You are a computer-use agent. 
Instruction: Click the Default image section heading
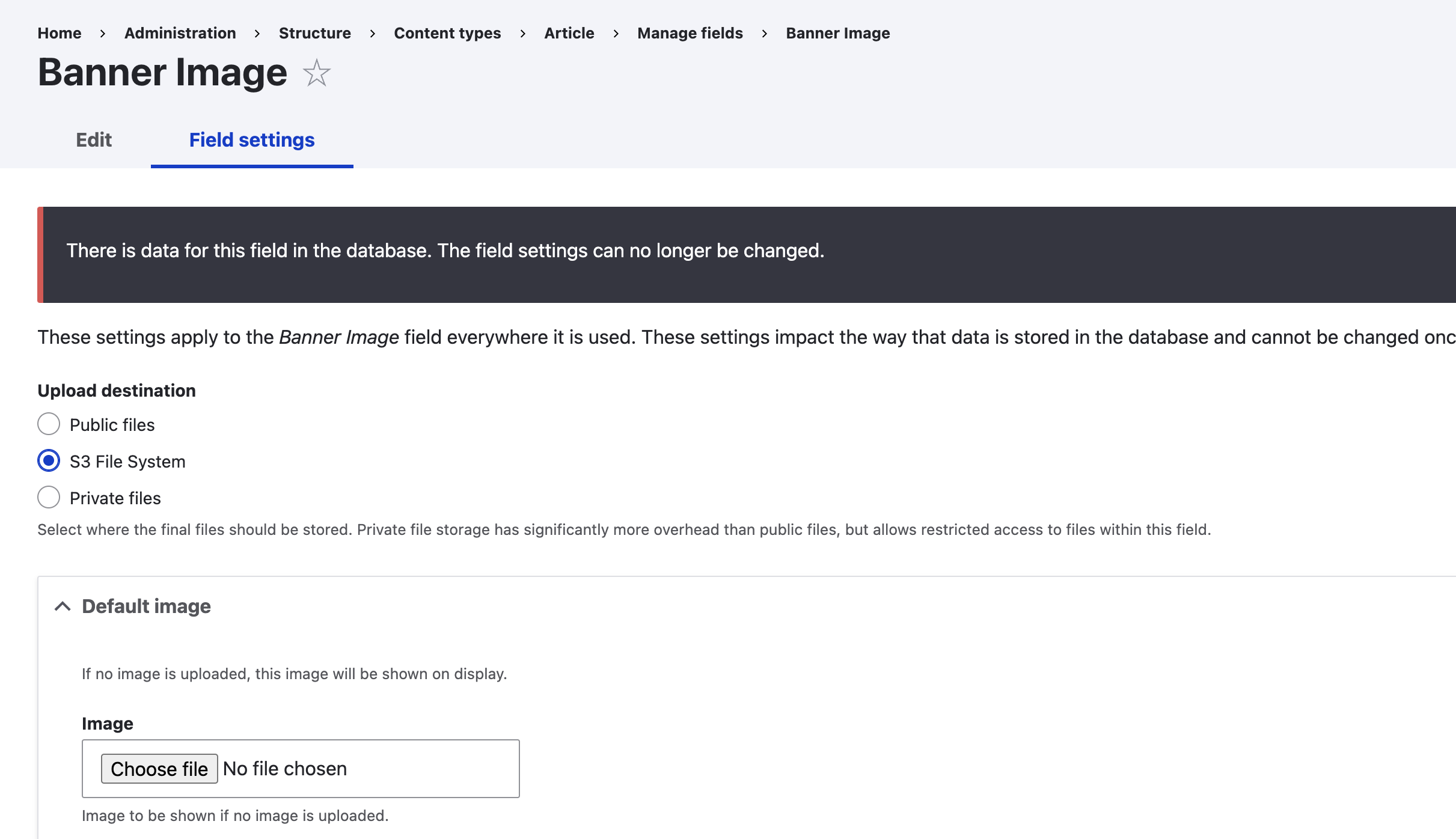click(146, 606)
